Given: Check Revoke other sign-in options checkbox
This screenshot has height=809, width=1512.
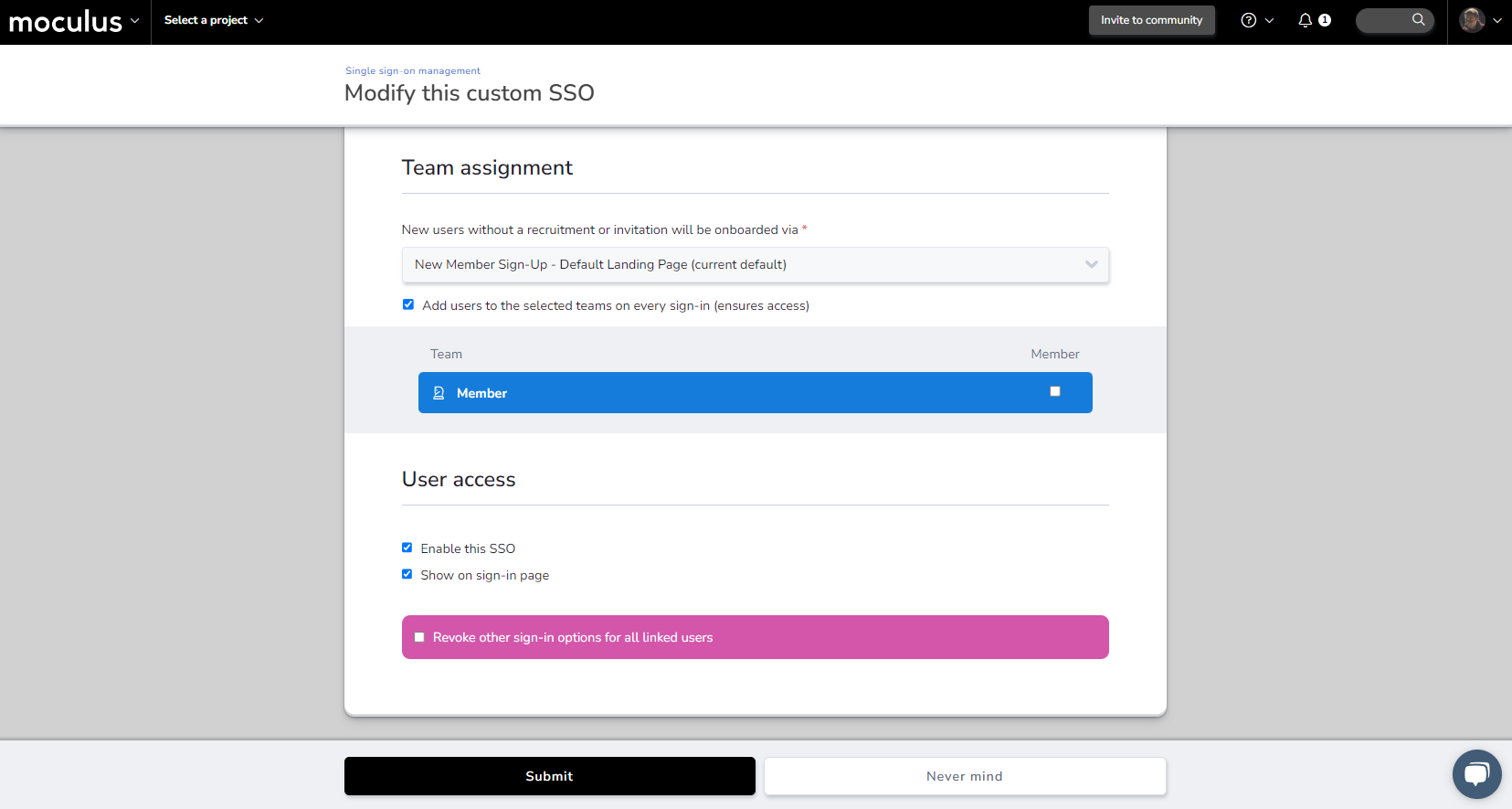Looking at the screenshot, I should [419, 637].
